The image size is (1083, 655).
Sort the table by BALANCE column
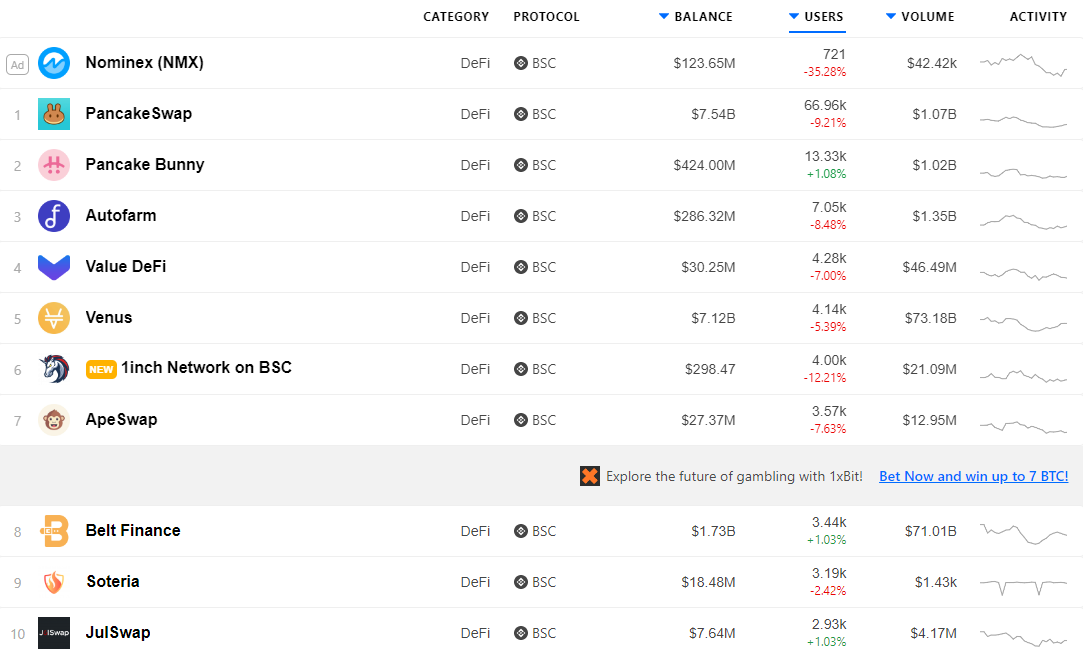[x=696, y=17]
